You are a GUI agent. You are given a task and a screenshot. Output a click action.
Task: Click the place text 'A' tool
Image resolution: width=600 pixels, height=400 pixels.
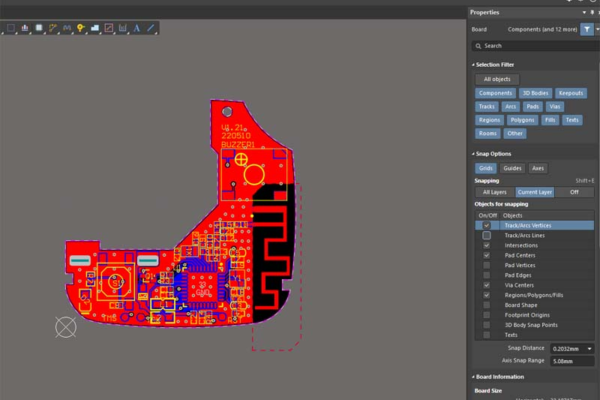[136, 28]
